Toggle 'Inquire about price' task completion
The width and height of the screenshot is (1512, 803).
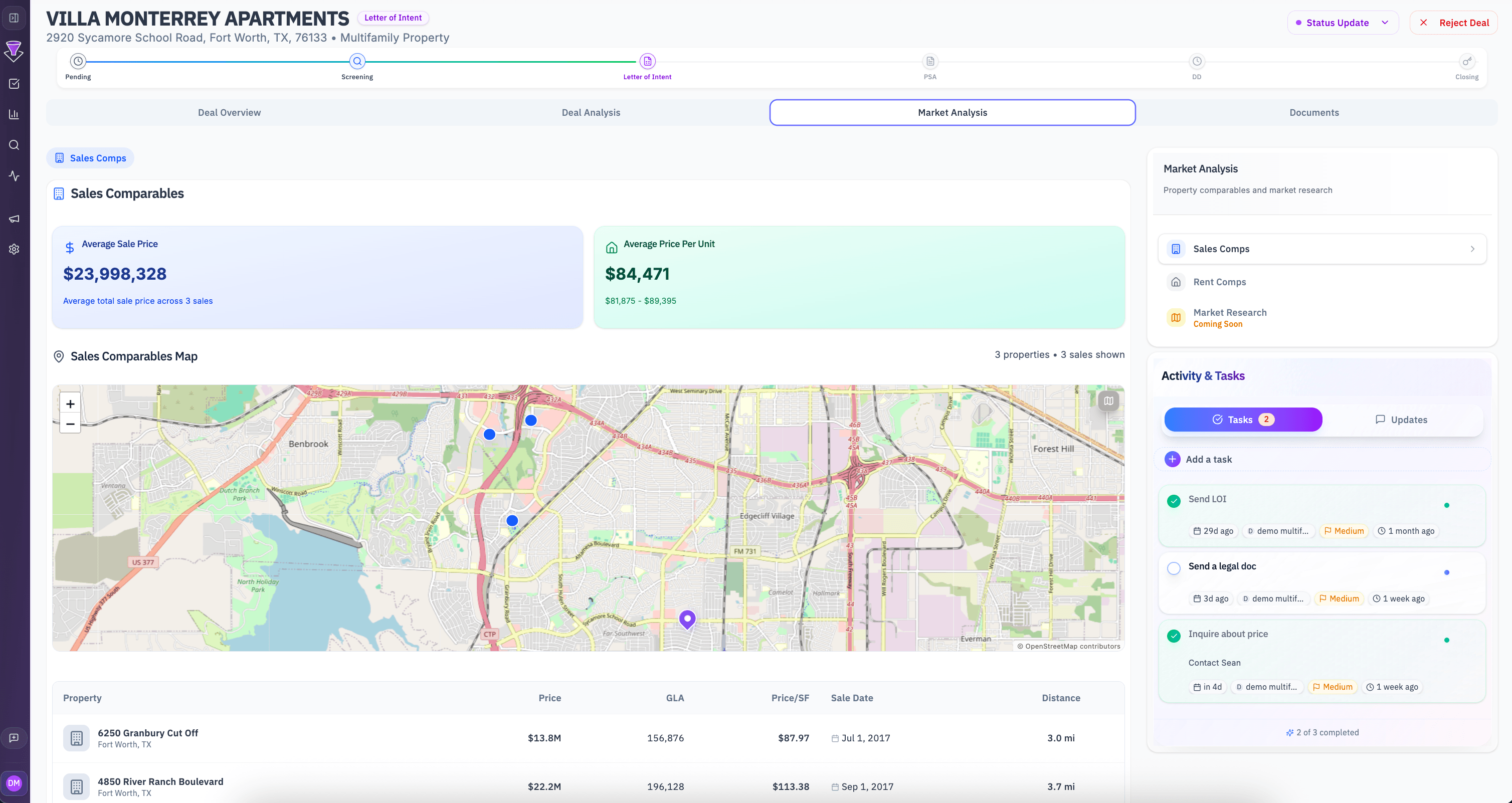(x=1174, y=636)
